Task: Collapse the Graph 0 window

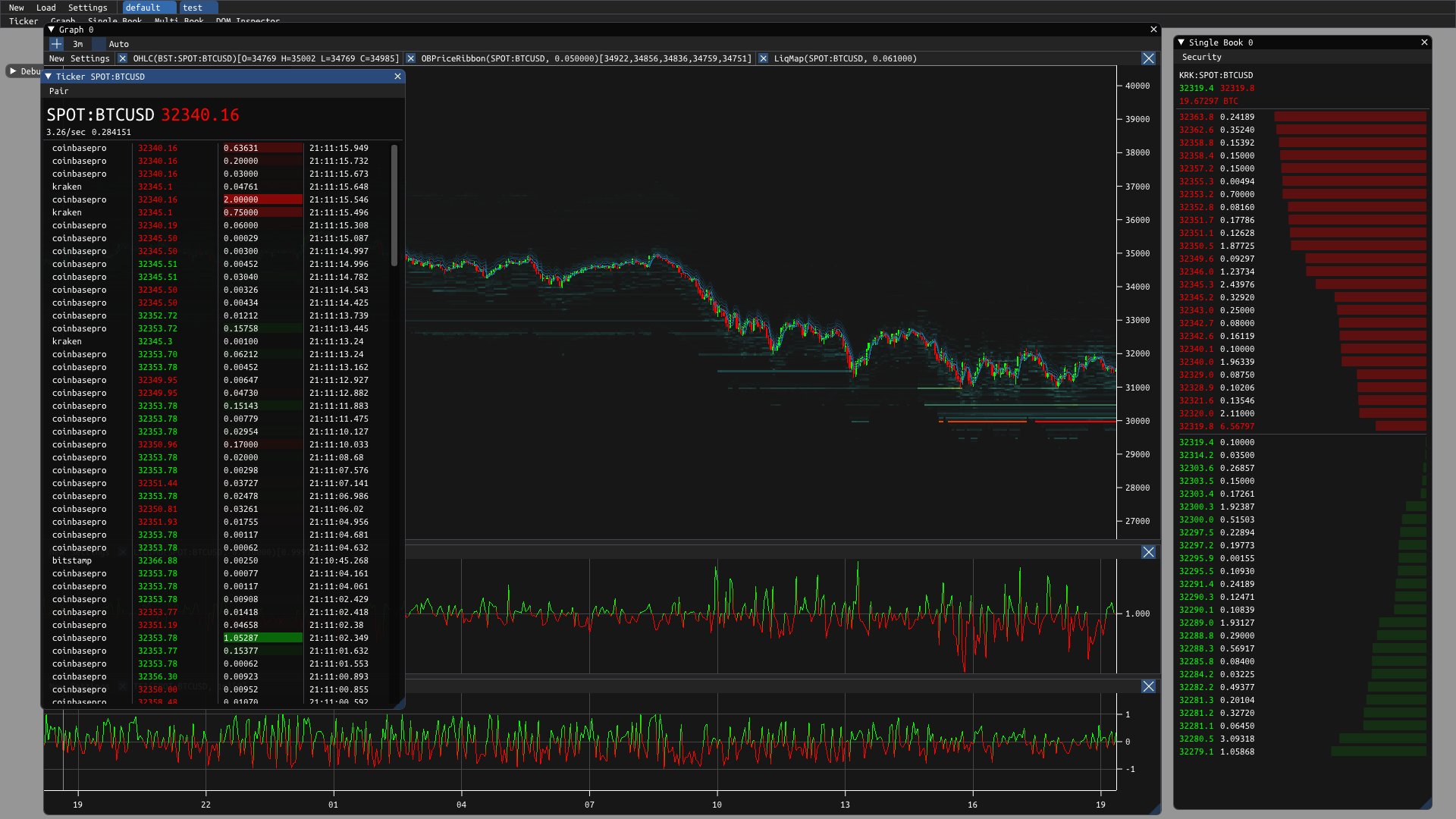Action: point(52,30)
